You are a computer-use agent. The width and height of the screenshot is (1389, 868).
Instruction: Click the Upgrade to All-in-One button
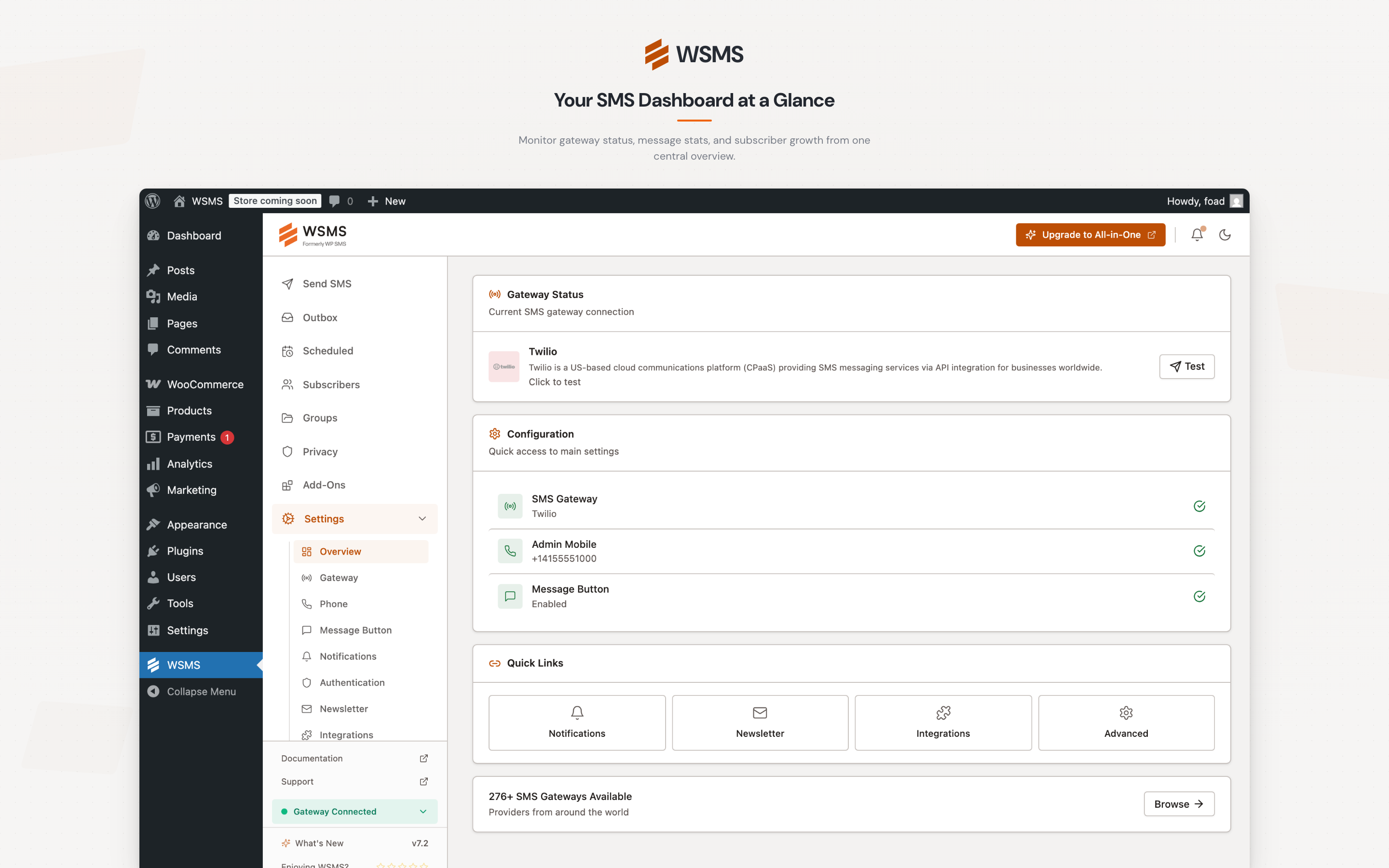coord(1090,234)
